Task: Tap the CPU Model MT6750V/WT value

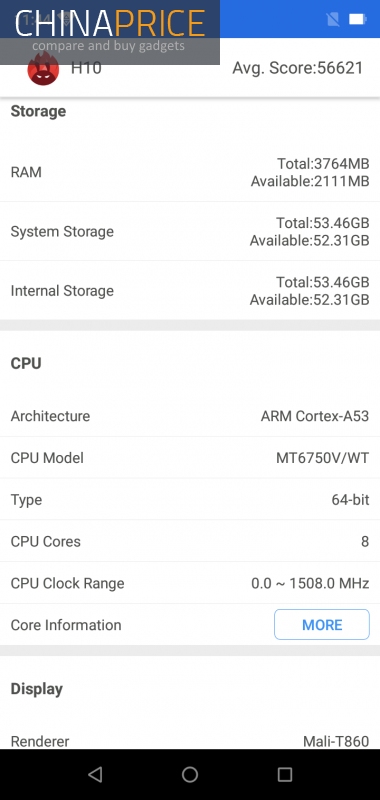Action: 322,458
